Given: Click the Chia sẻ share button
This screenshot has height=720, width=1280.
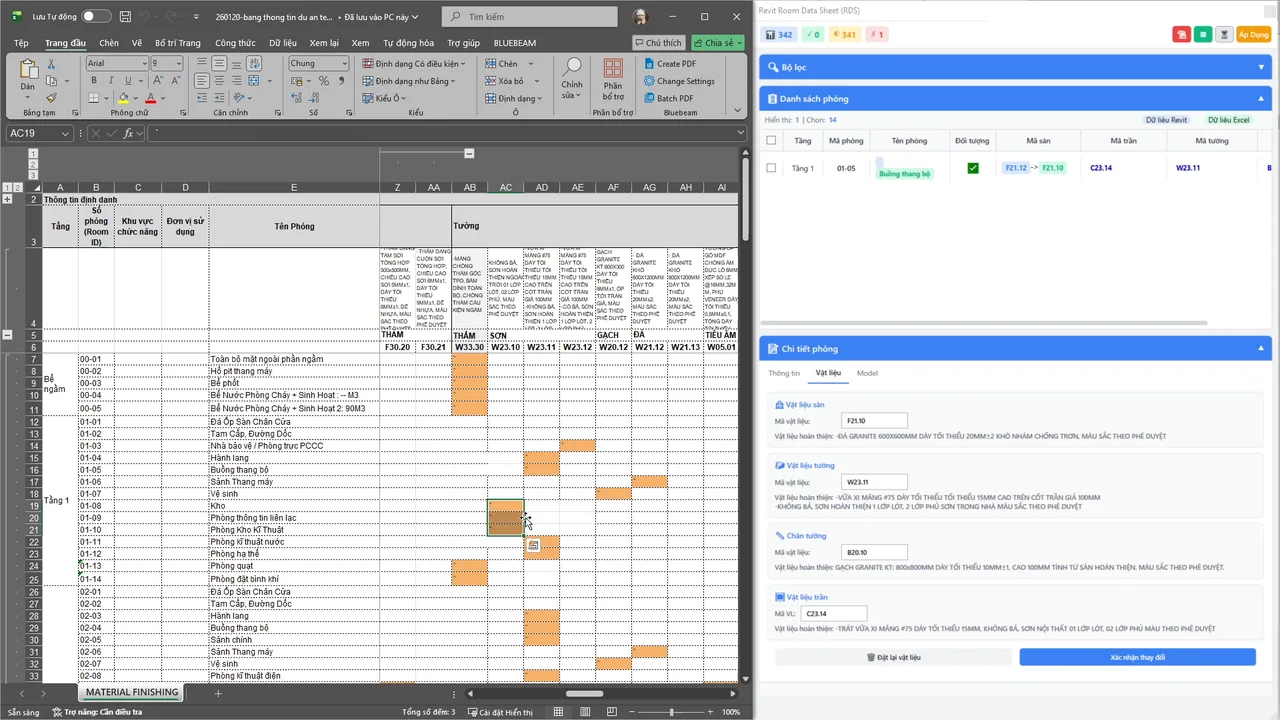Looking at the screenshot, I should click(718, 43).
